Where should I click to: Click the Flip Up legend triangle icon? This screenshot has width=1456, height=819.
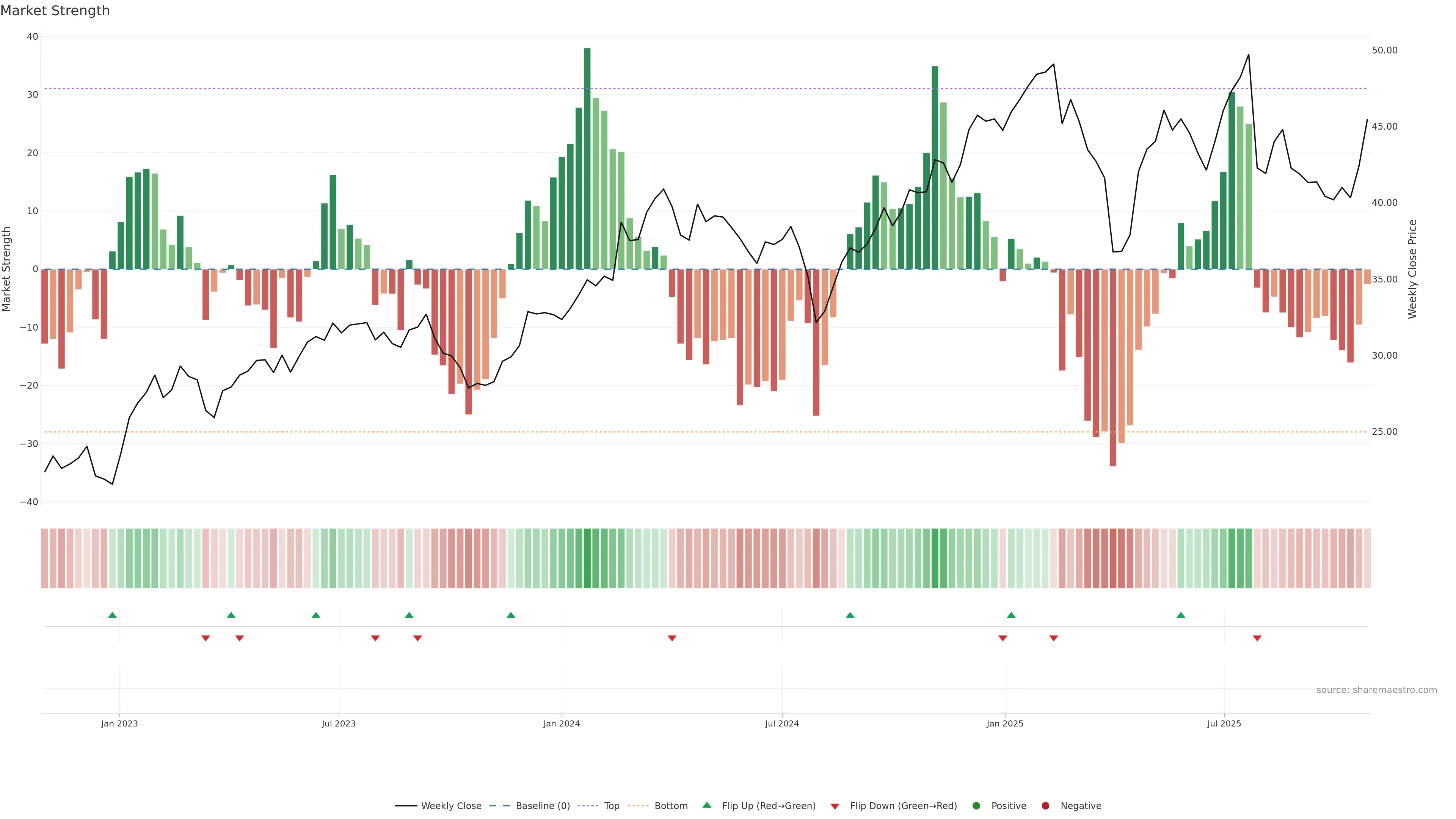coord(706,805)
